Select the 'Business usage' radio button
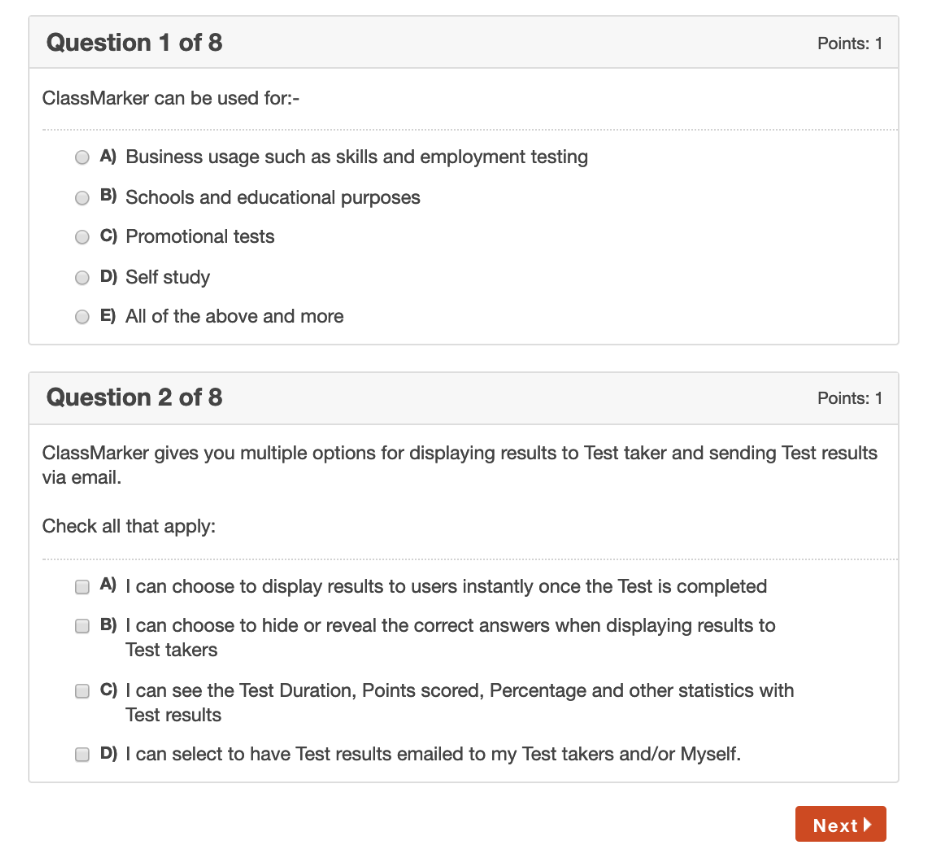The image size is (928, 864). pos(82,158)
